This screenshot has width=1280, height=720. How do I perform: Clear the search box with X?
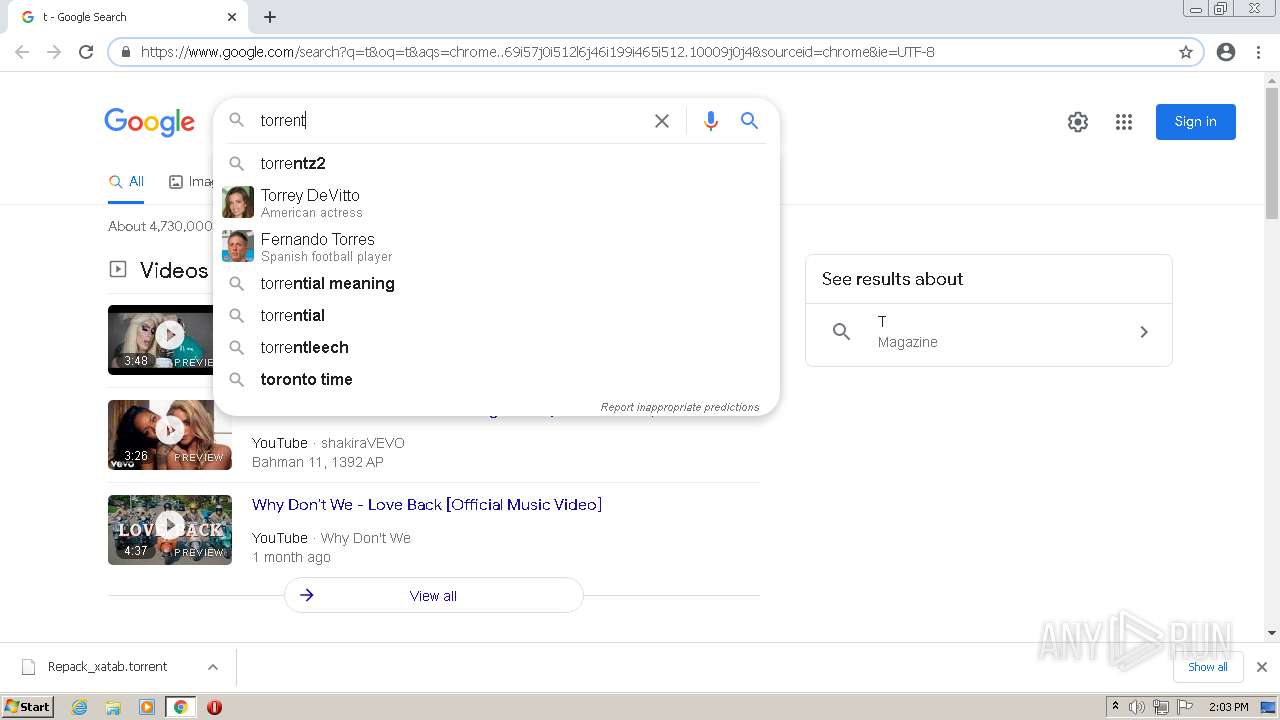point(662,121)
